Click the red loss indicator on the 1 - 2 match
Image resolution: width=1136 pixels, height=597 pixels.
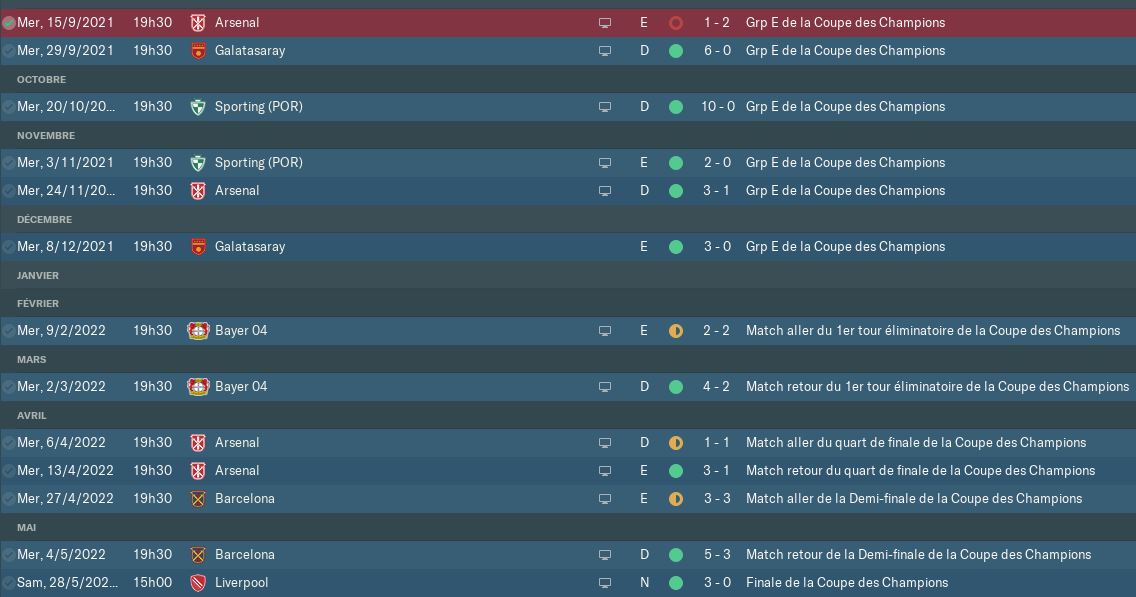click(676, 23)
